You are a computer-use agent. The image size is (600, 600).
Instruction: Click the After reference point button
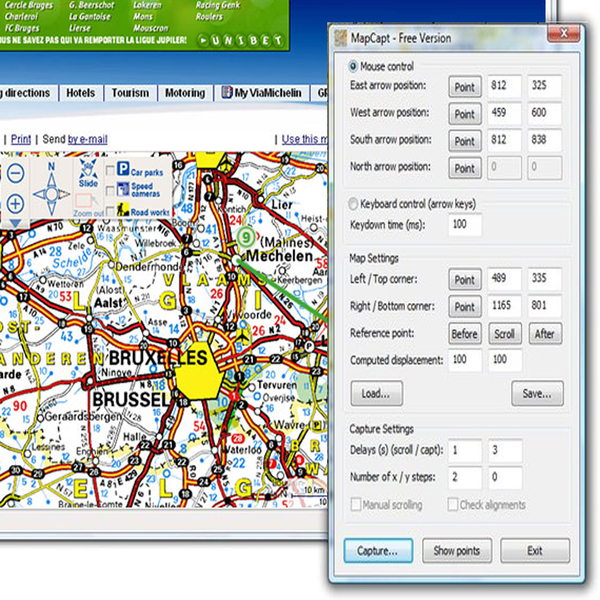[545, 334]
